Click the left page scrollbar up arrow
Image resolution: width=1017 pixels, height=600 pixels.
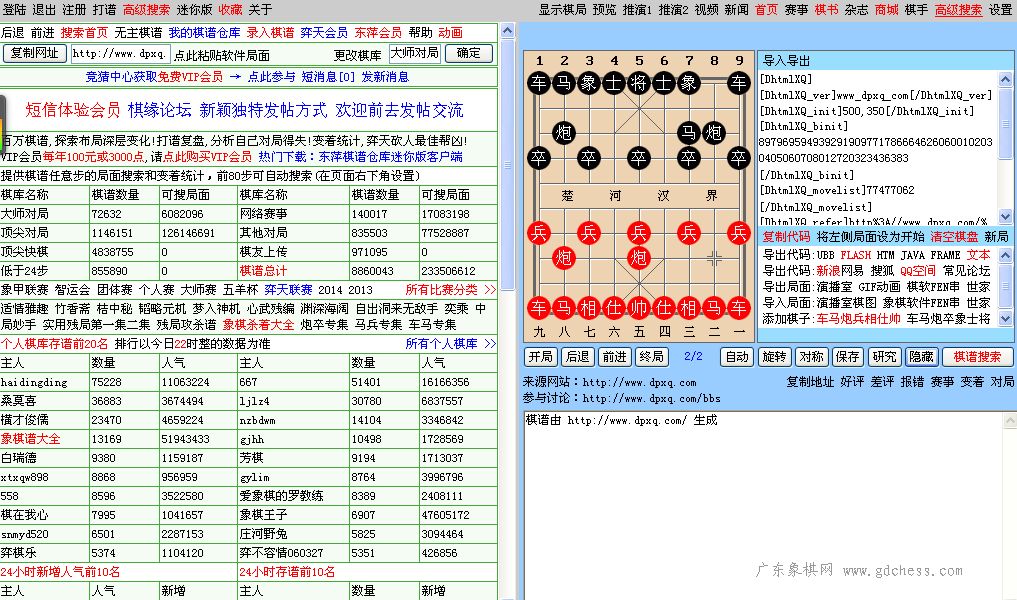click(508, 30)
